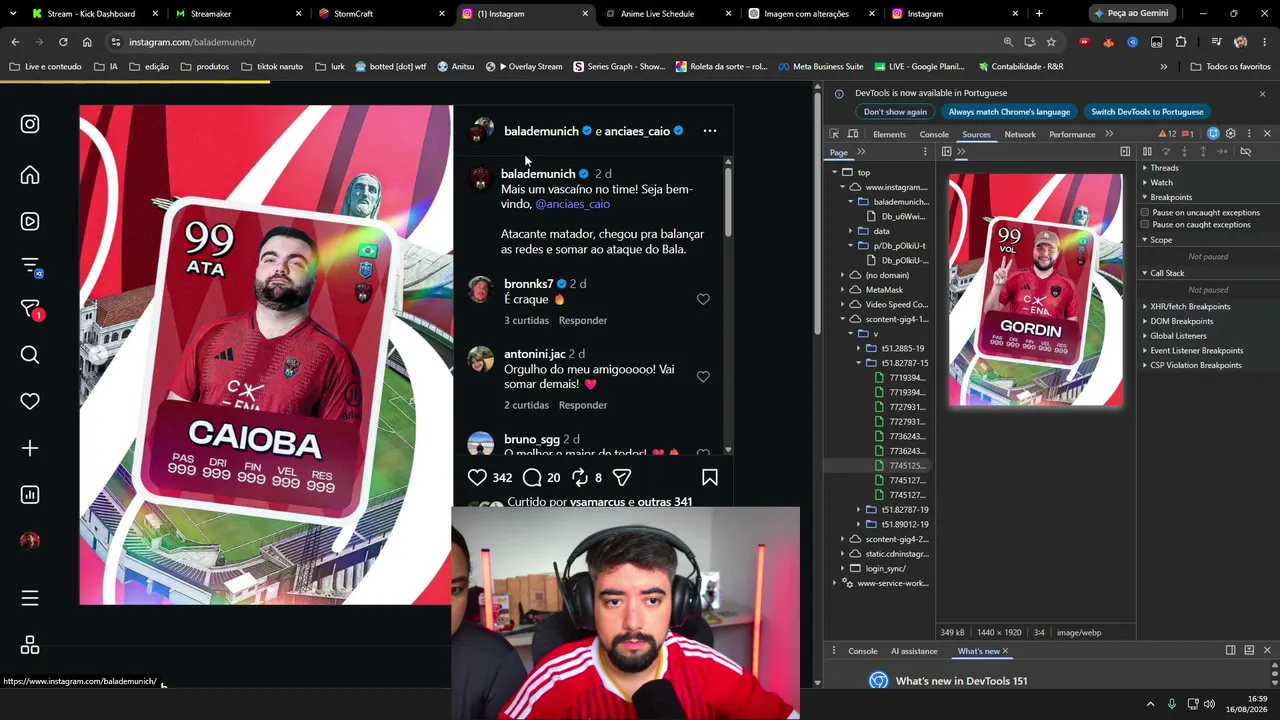This screenshot has height=720, width=1280.
Task: Open the "Peça ao Gemini" button
Action: (1130, 14)
